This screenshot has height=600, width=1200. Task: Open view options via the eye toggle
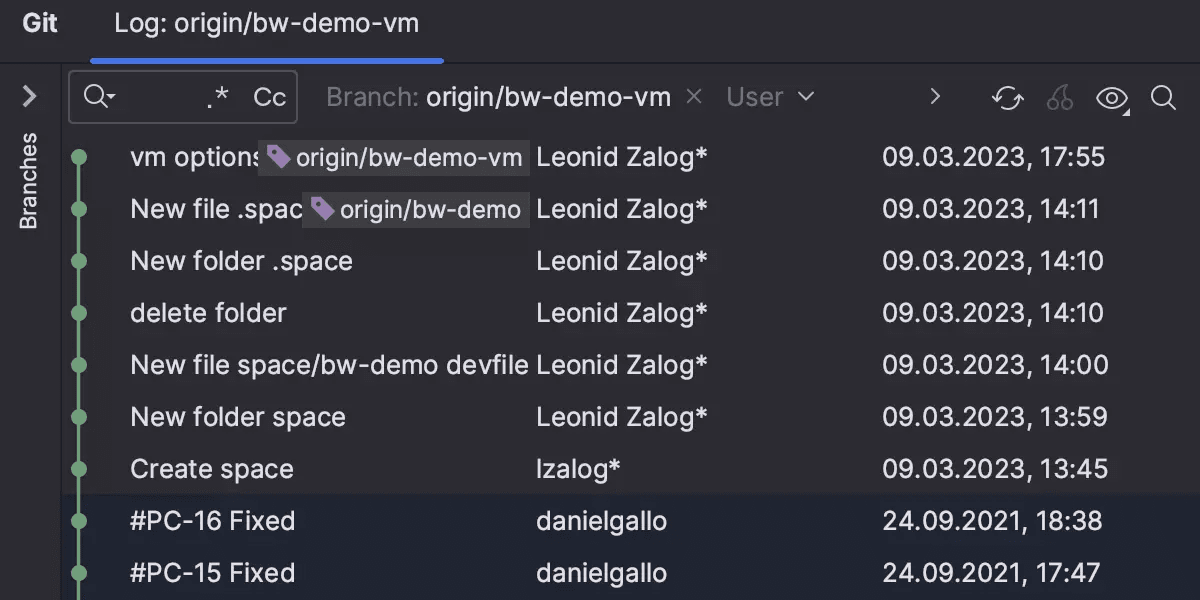1111,98
